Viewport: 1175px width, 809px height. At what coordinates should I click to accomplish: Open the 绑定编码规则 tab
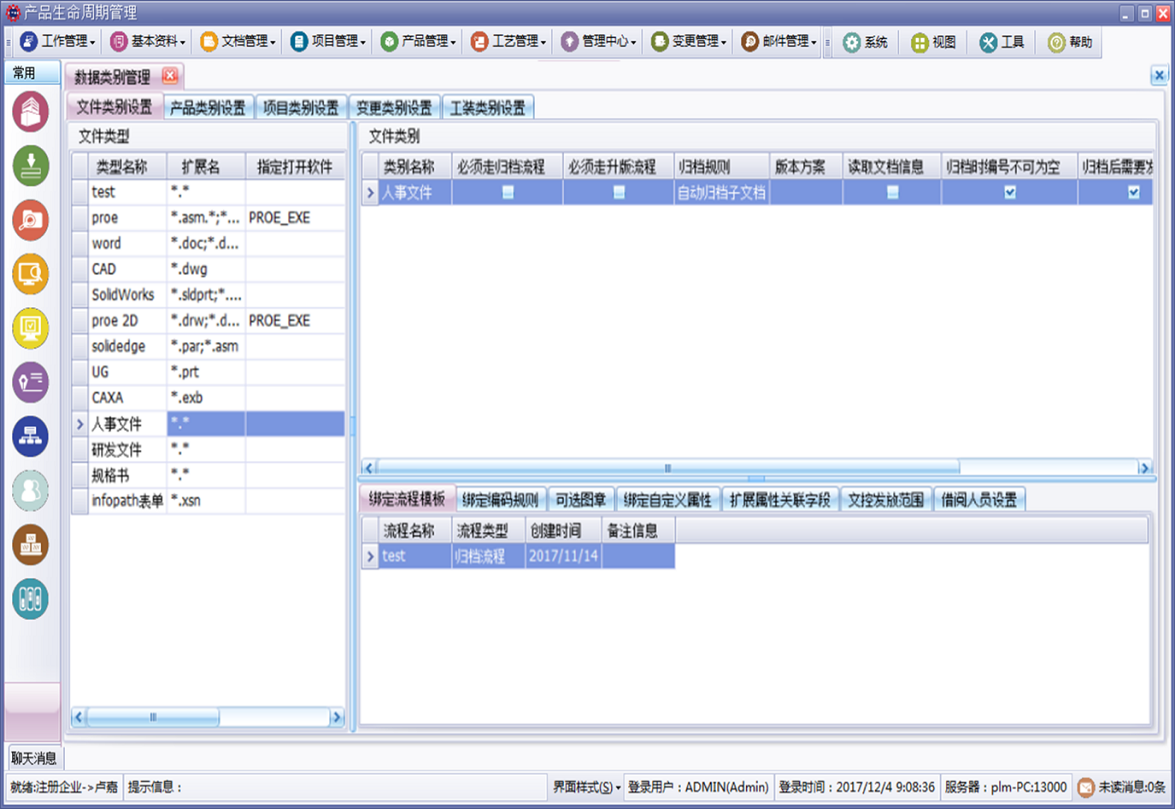coord(500,499)
